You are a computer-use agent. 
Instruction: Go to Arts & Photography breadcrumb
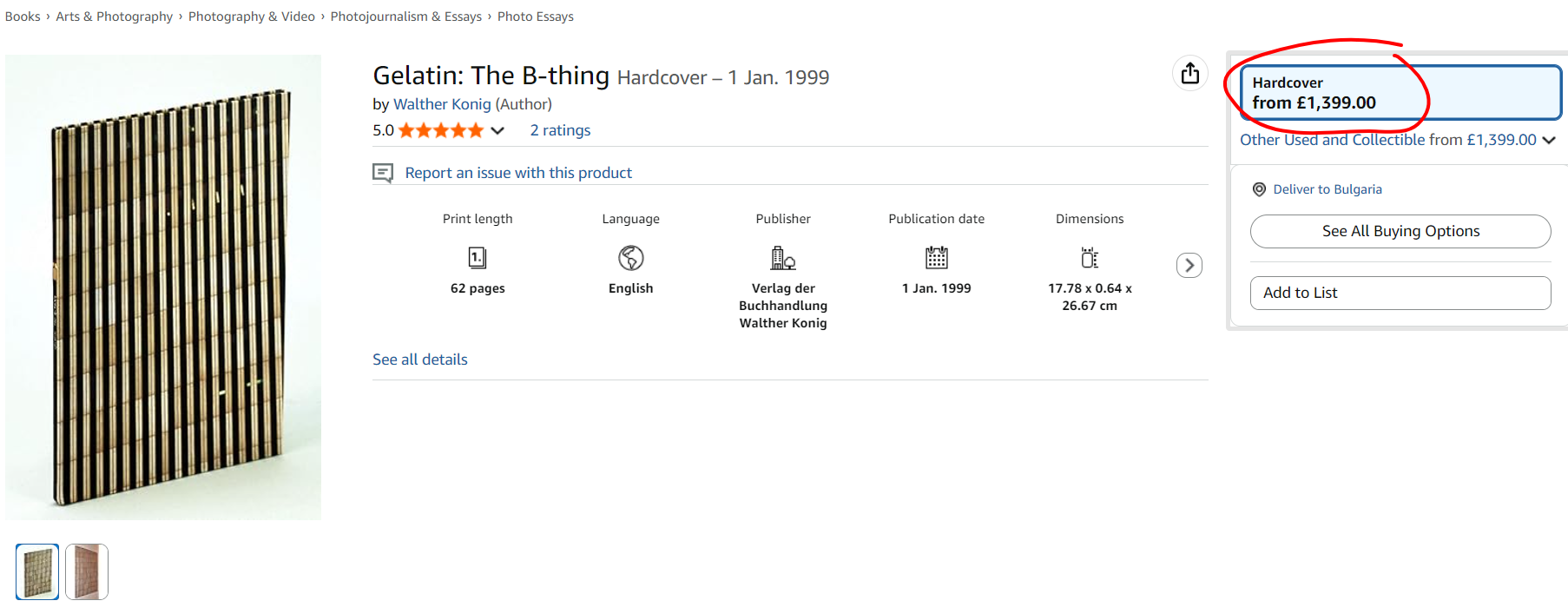114,17
